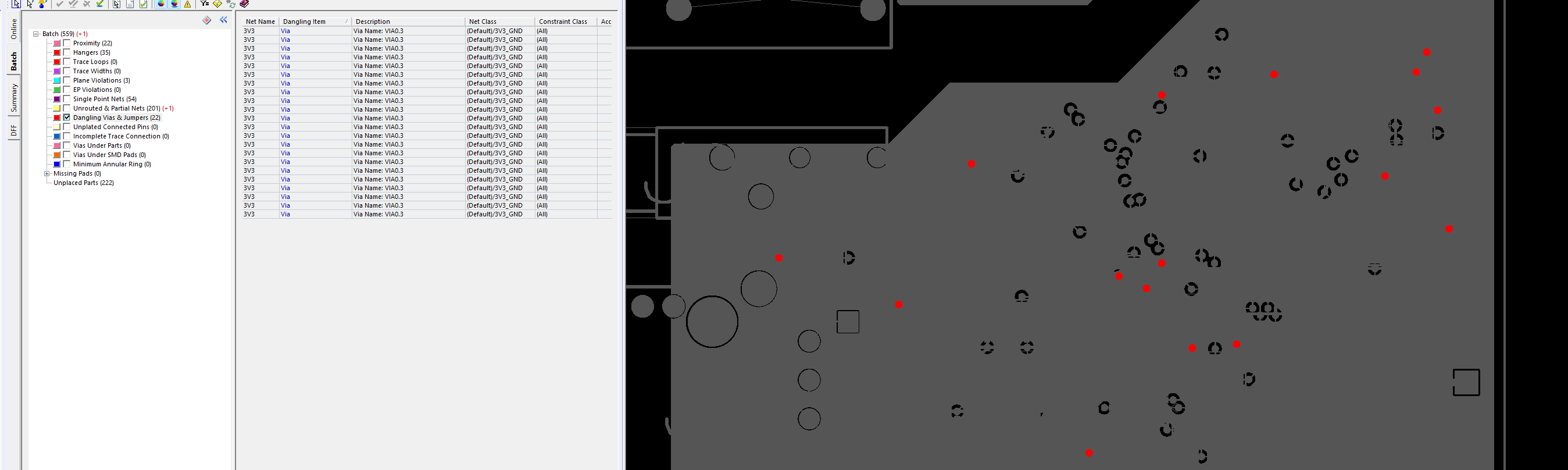Click the gear refresh toolbar icon
Screen dimensions: 1568x470
231,4
